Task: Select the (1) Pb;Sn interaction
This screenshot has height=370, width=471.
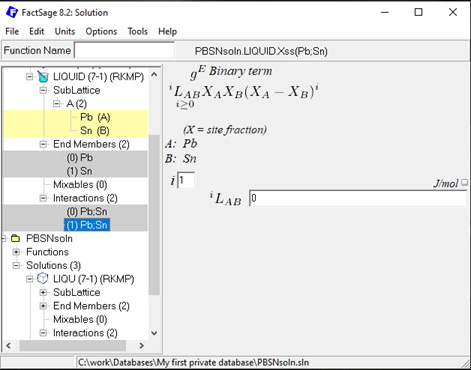Action: click(87, 225)
